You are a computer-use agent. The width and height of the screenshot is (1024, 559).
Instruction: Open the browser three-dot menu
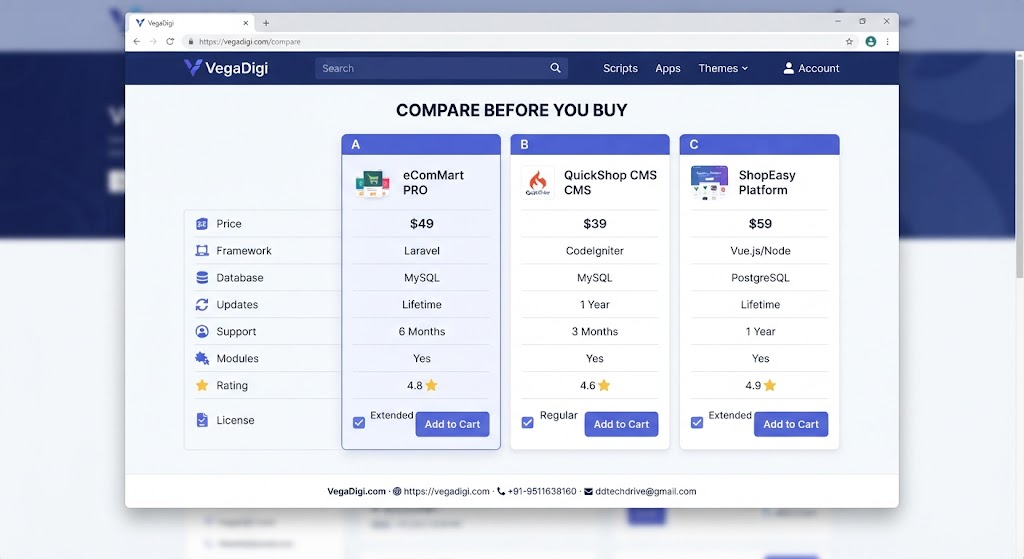pyautogui.click(x=888, y=41)
